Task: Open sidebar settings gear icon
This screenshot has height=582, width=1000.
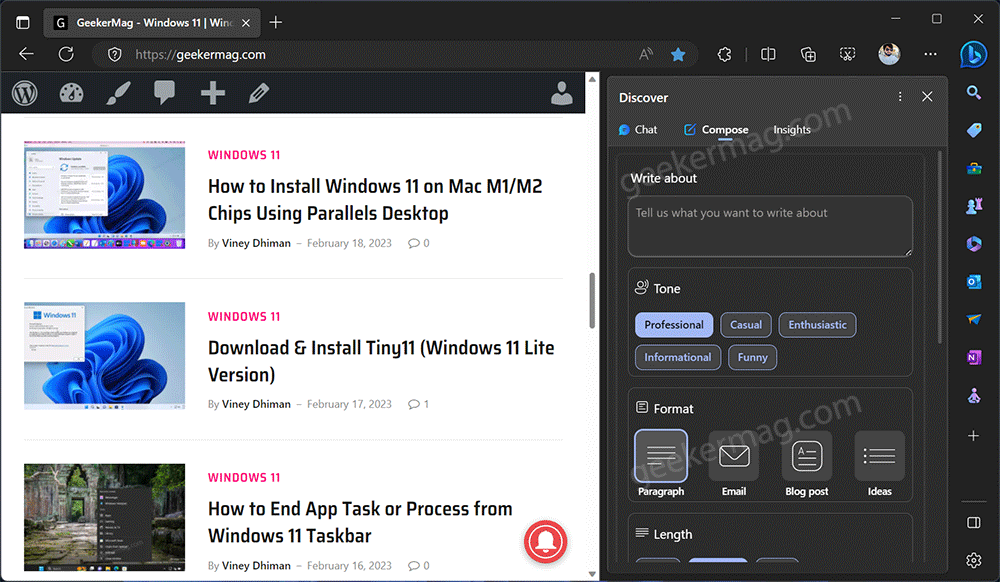Action: 973,560
